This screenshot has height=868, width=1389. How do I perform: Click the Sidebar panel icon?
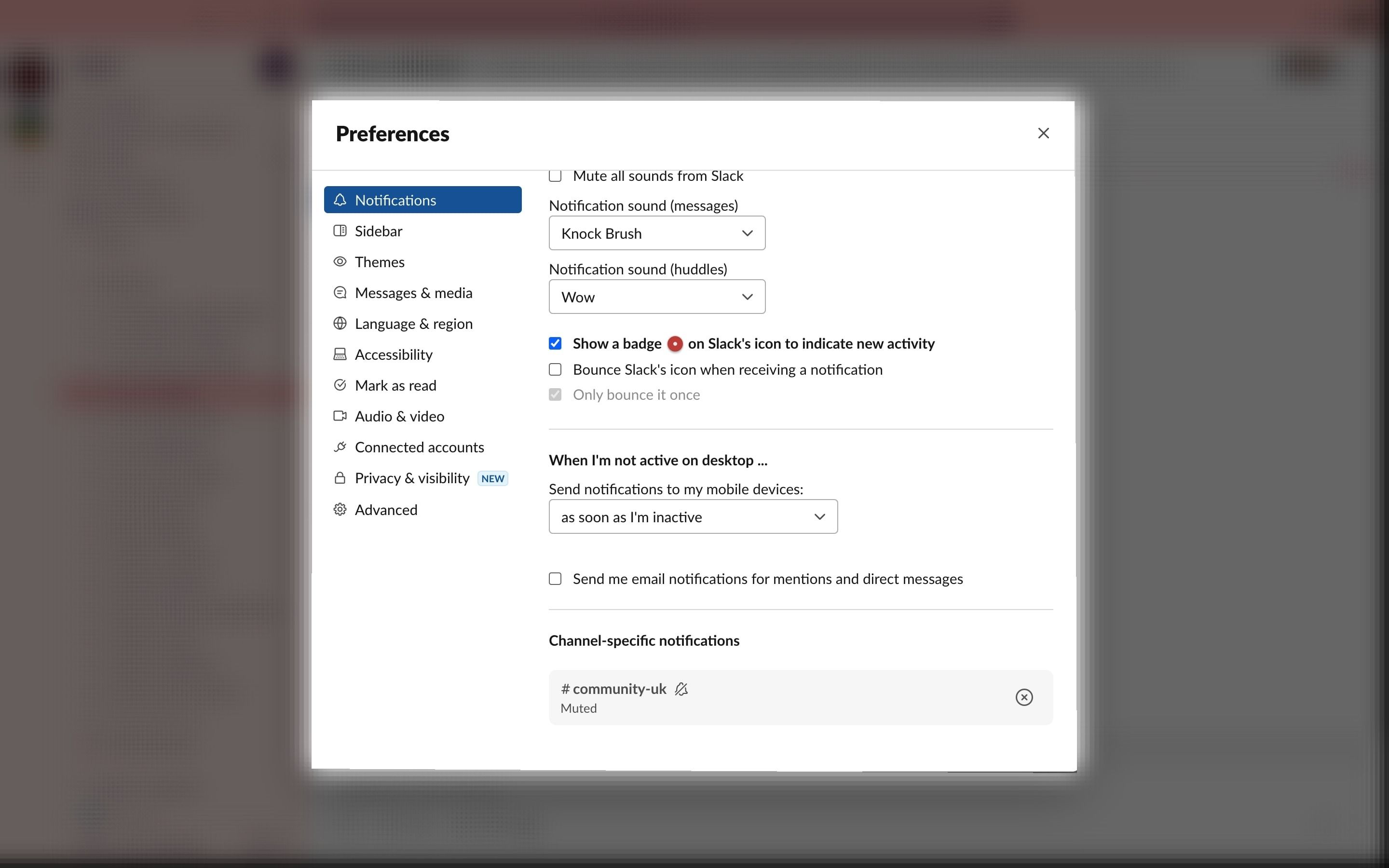[340, 231]
